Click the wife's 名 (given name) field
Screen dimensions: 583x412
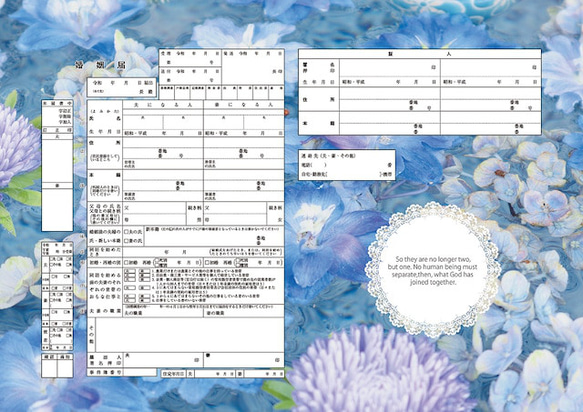[264, 122]
